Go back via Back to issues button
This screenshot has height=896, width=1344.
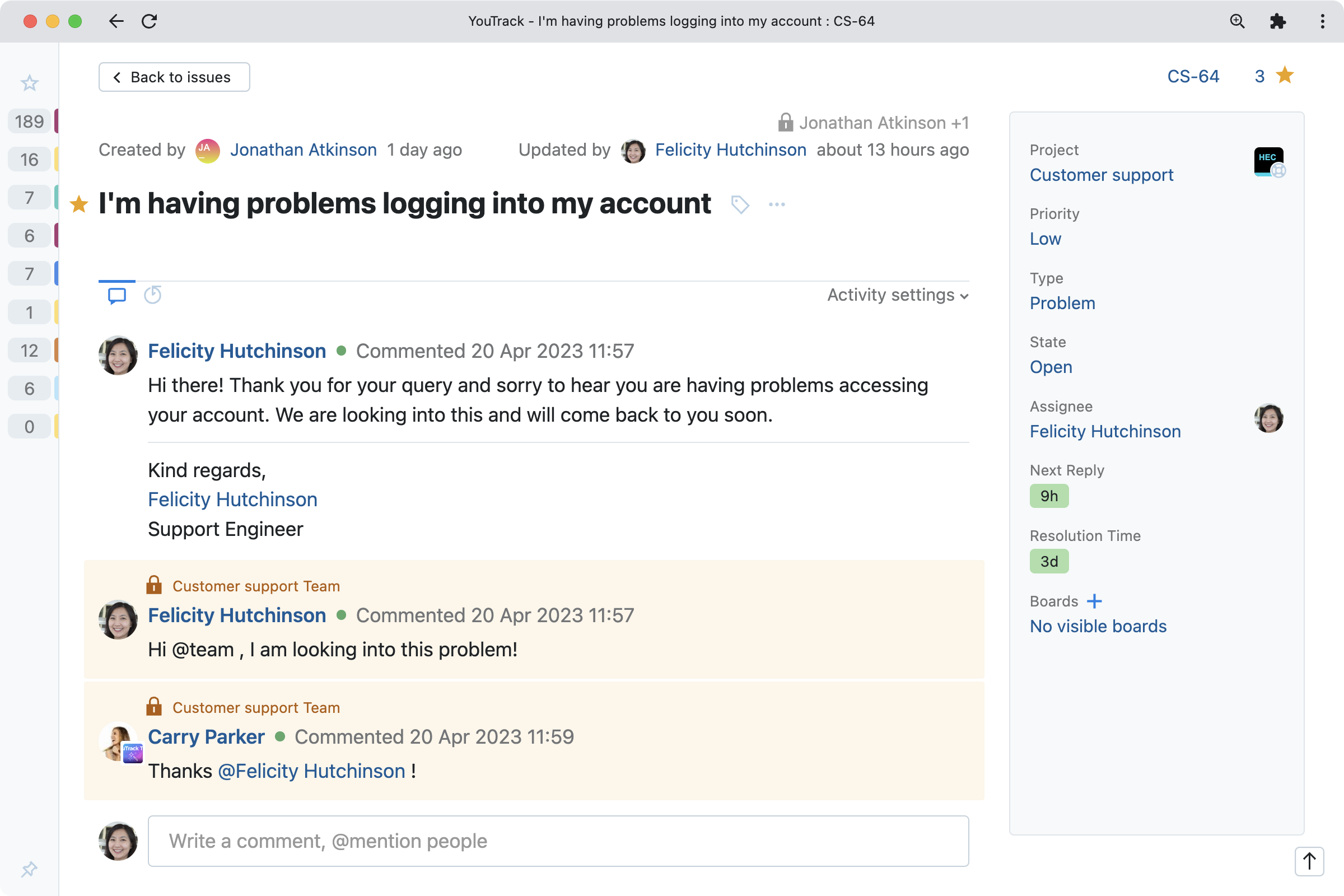pyautogui.click(x=174, y=77)
